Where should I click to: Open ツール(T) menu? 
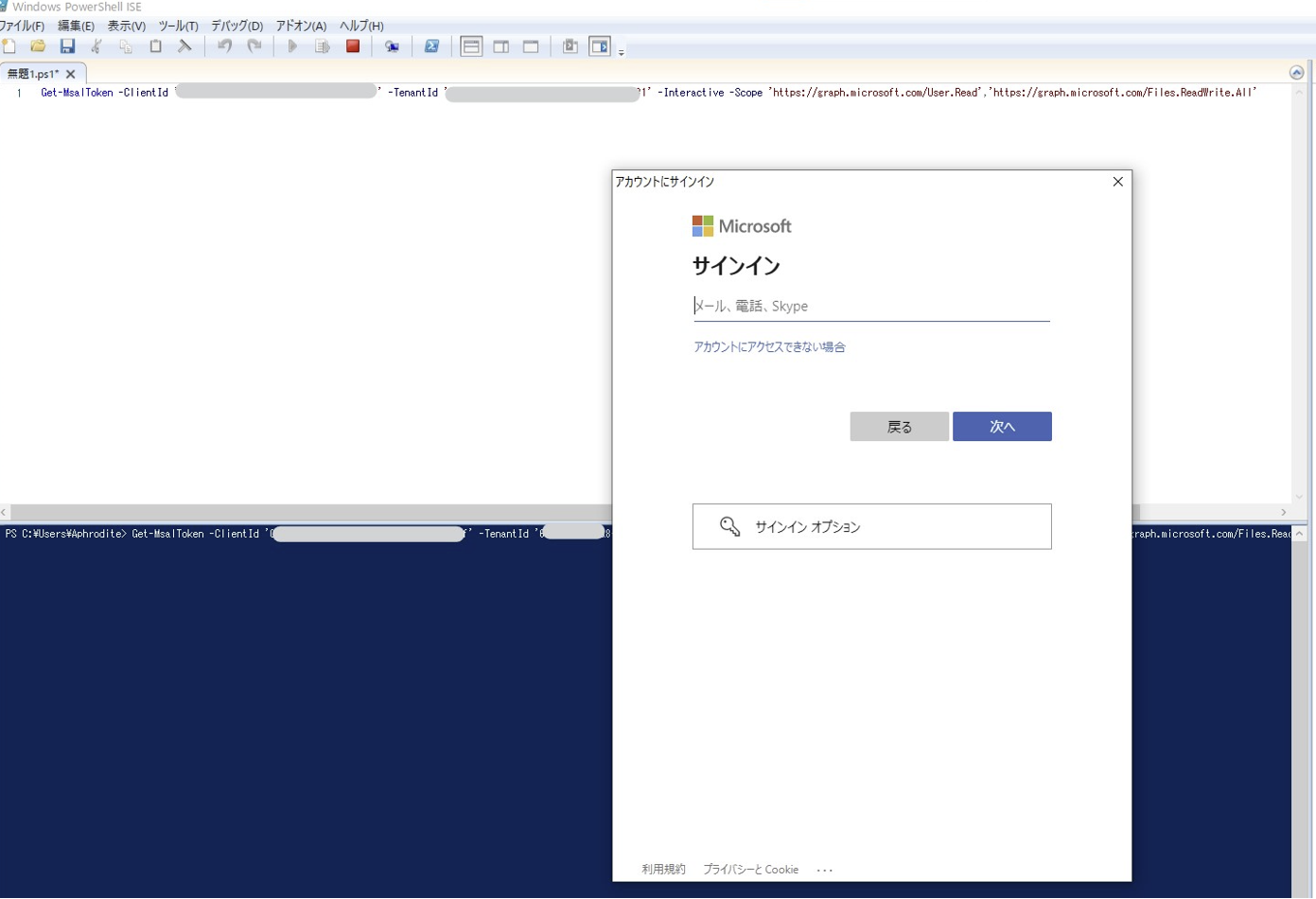click(x=178, y=26)
